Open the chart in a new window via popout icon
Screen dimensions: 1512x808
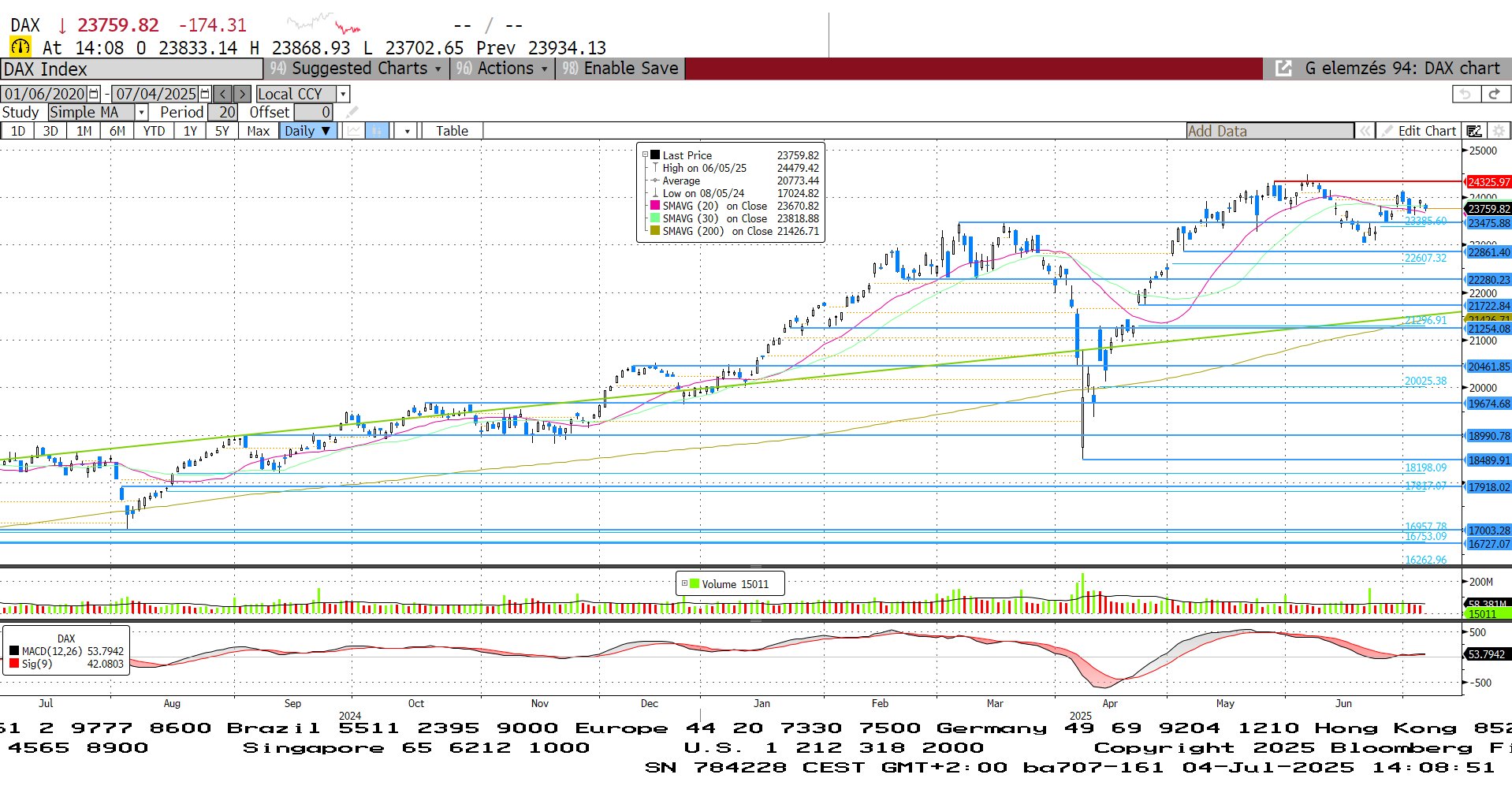point(1283,69)
